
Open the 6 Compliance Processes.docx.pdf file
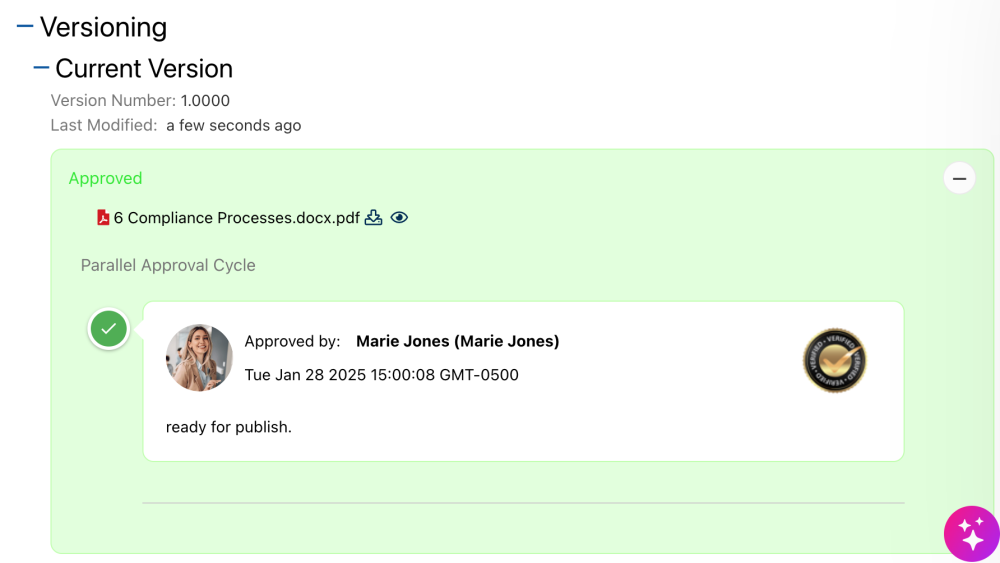(236, 218)
